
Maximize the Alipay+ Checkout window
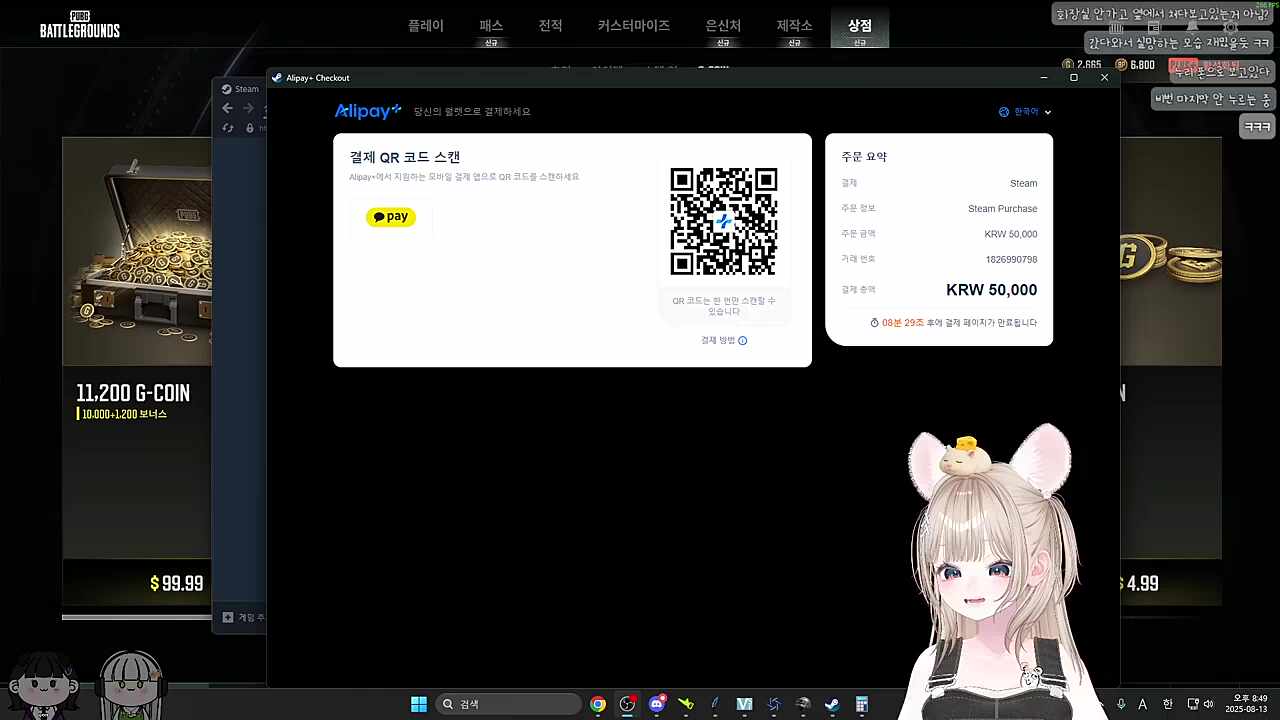click(1074, 78)
